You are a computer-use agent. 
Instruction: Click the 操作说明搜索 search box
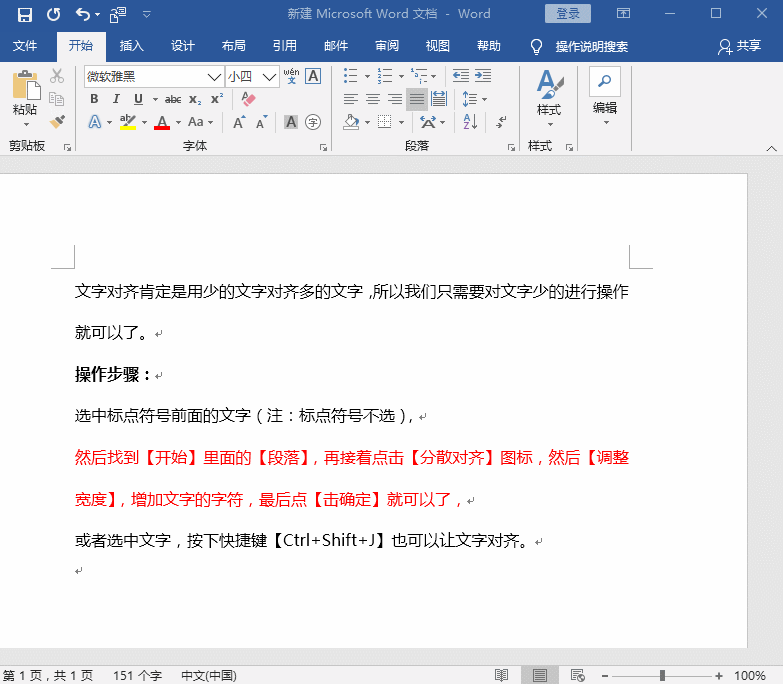click(591, 46)
